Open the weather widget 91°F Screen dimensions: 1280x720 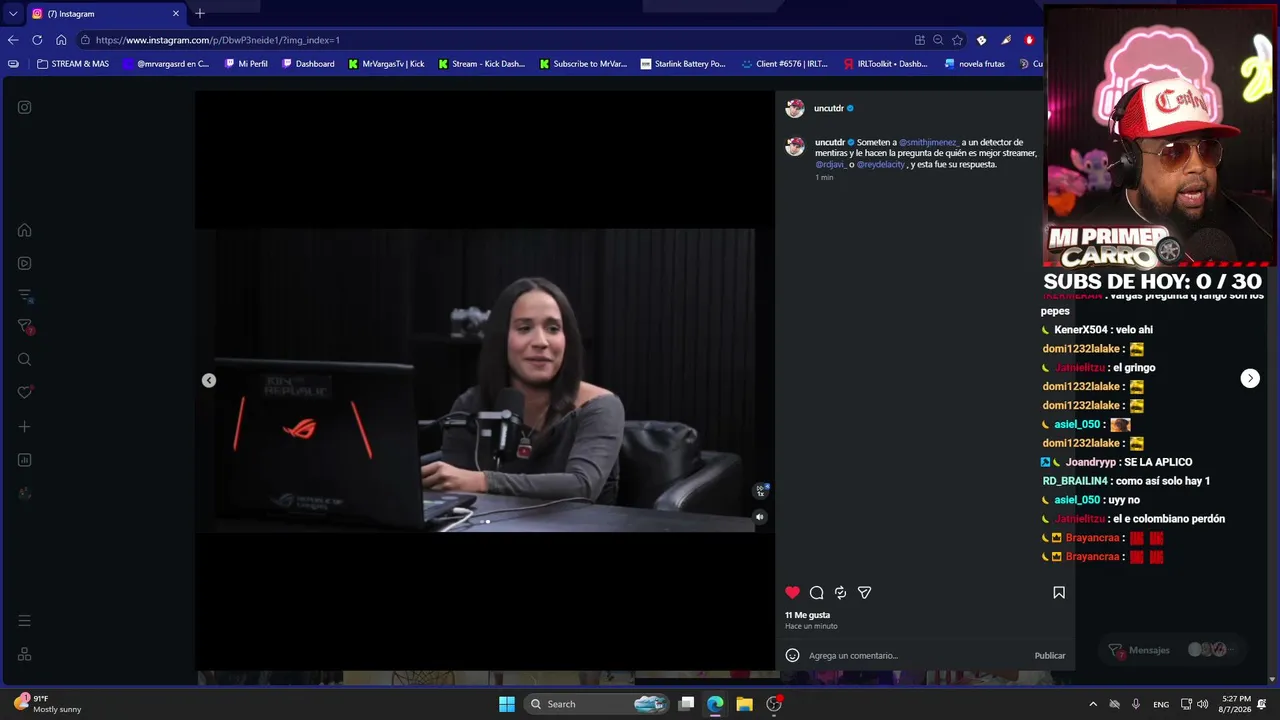(47, 704)
